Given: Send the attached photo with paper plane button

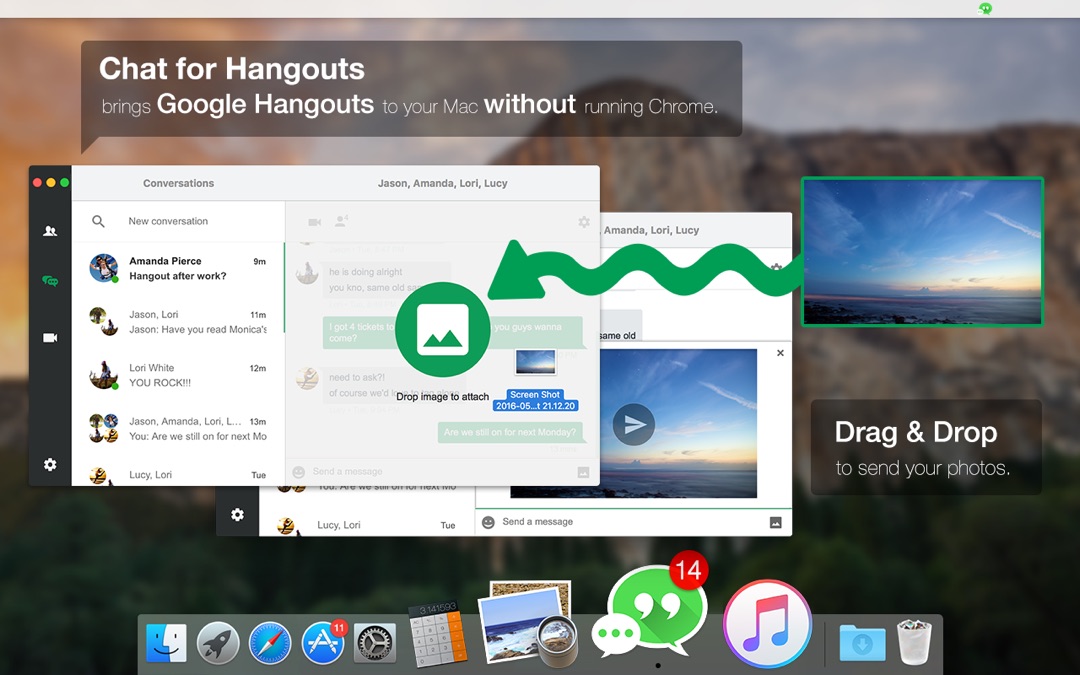Looking at the screenshot, I should click(x=634, y=424).
